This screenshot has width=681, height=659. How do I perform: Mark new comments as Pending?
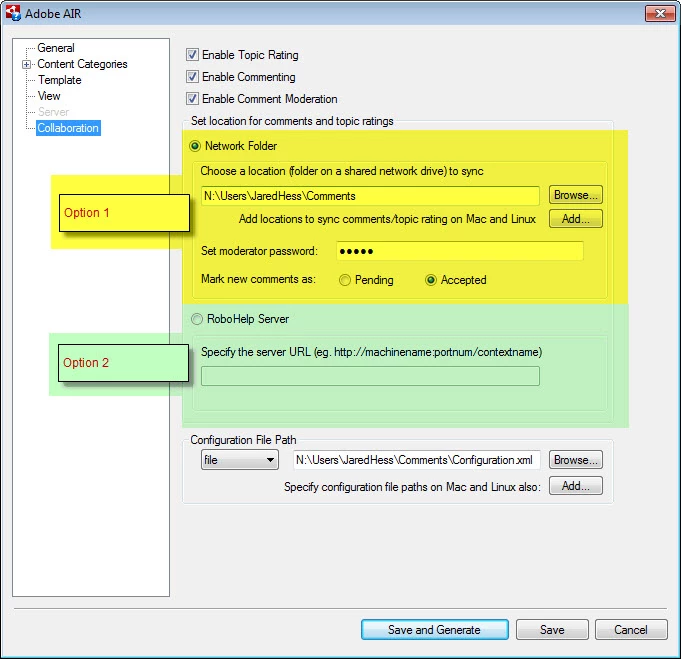tap(345, 280)
